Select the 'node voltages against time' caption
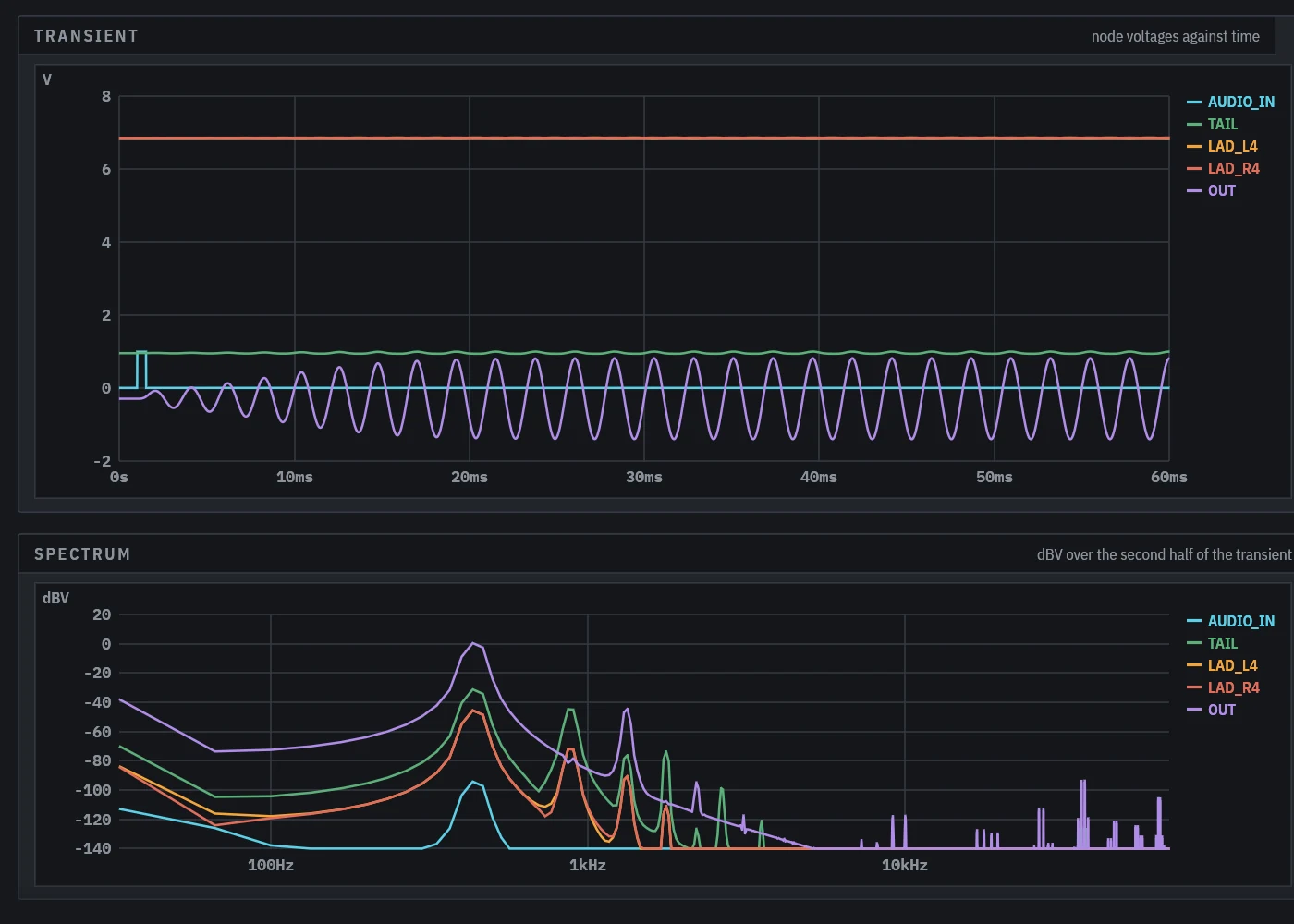The height and width of the screenshot is (924, 1294). (1175, 36)
